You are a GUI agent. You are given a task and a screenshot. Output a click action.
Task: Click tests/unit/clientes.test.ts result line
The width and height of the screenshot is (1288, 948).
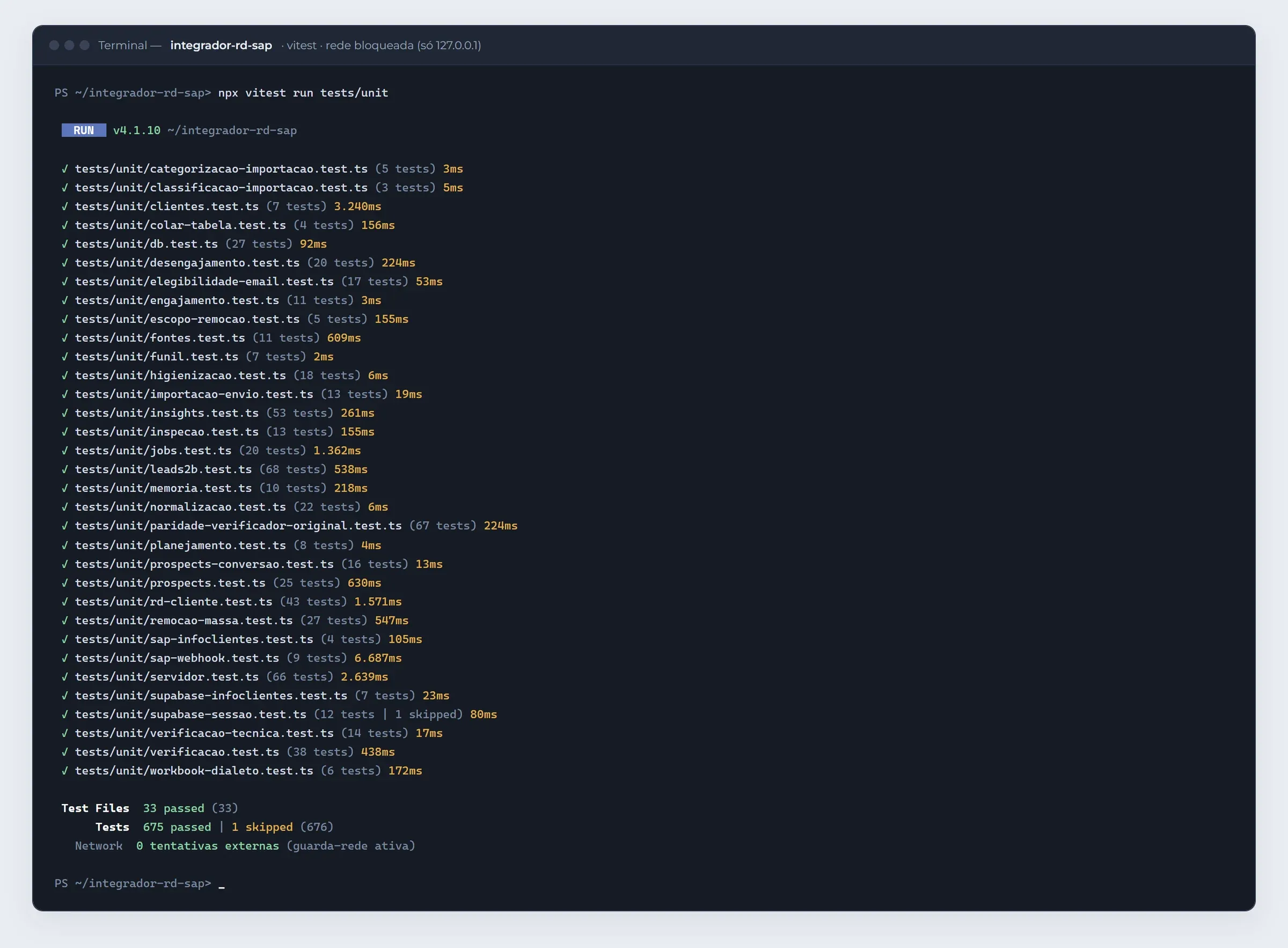click(221, 207)
